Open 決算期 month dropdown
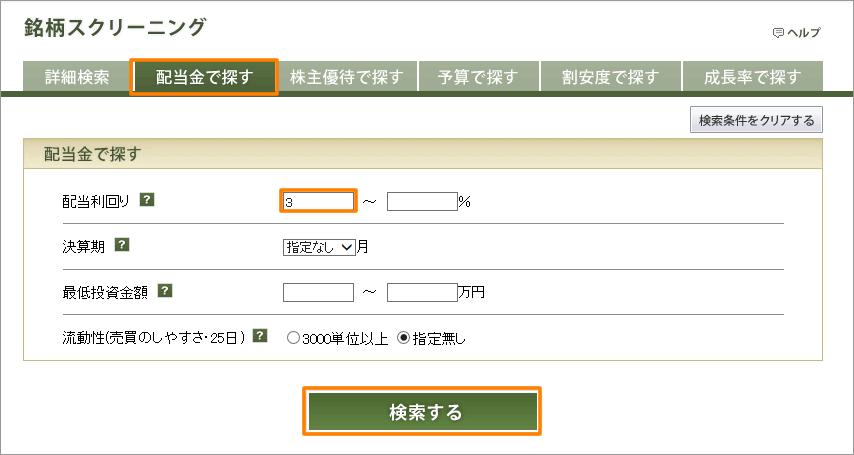 319,247
